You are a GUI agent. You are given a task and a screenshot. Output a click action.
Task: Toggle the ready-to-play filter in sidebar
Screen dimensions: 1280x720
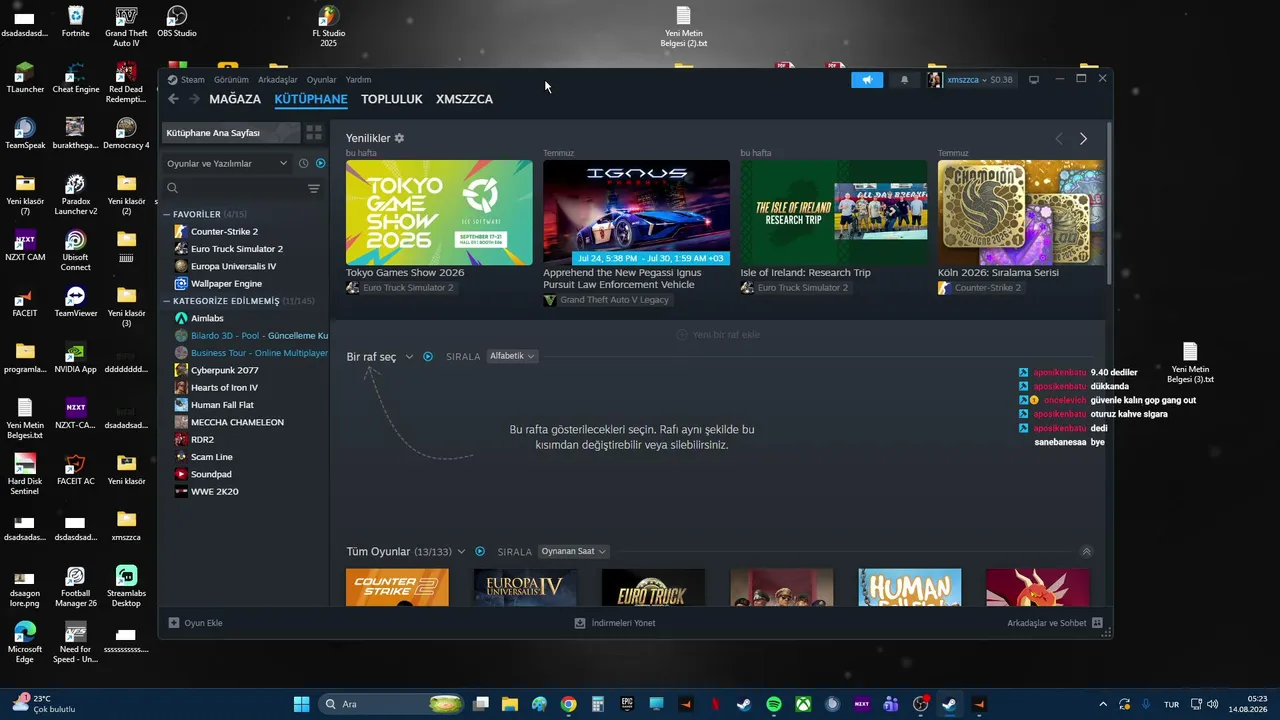tap(320, 163)
